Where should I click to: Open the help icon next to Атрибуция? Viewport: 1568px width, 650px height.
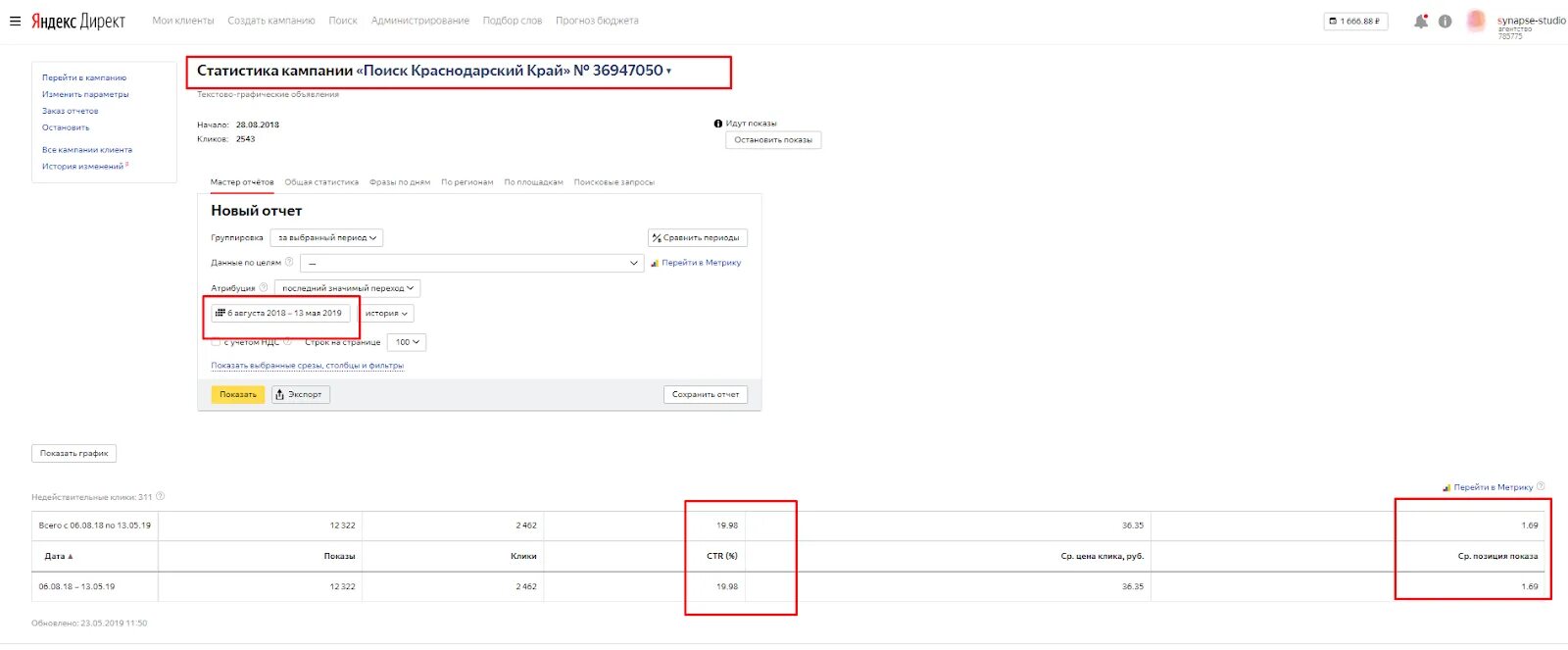click(264, 287)
